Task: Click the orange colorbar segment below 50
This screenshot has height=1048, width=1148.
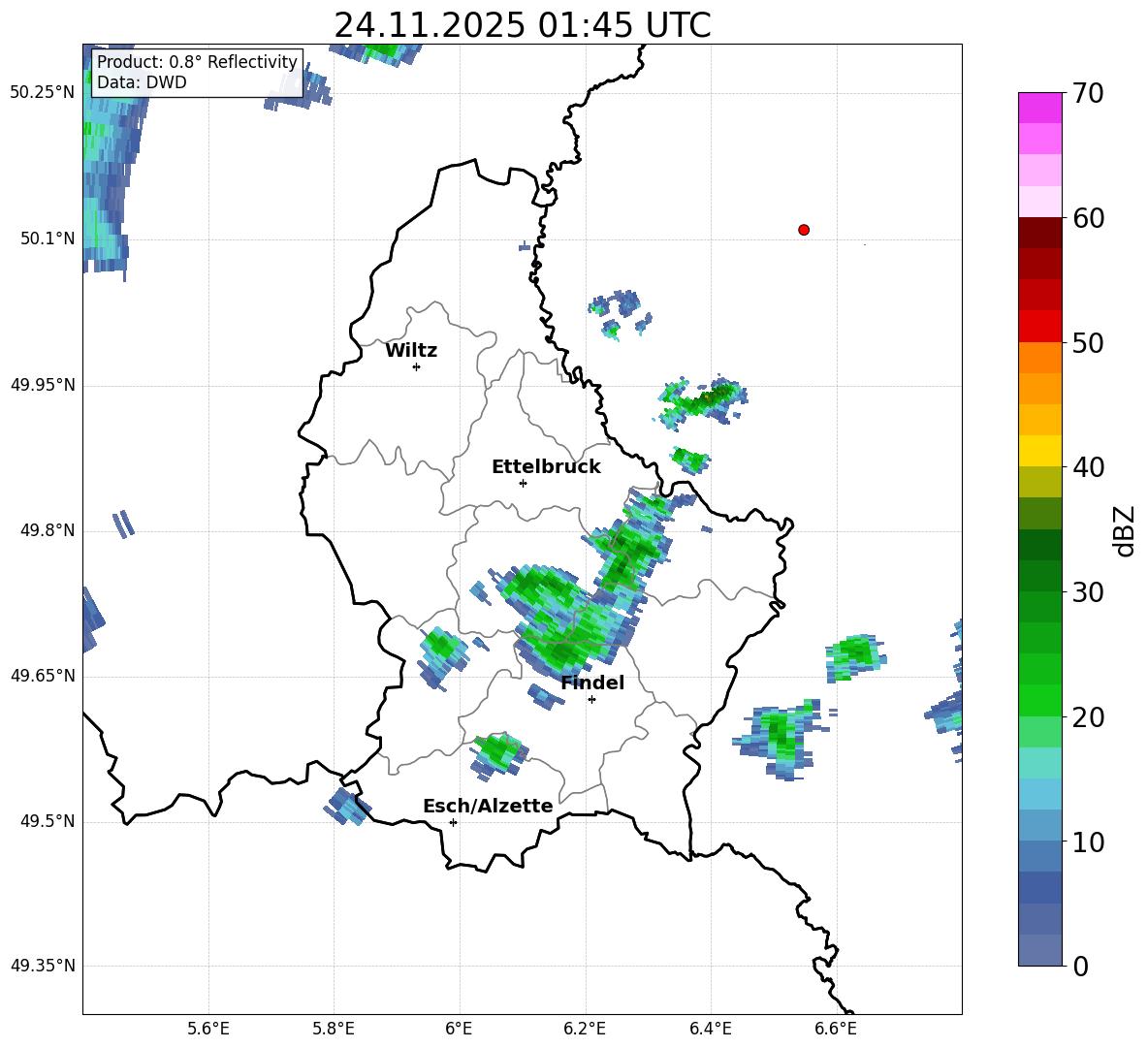Action: 1039,358
